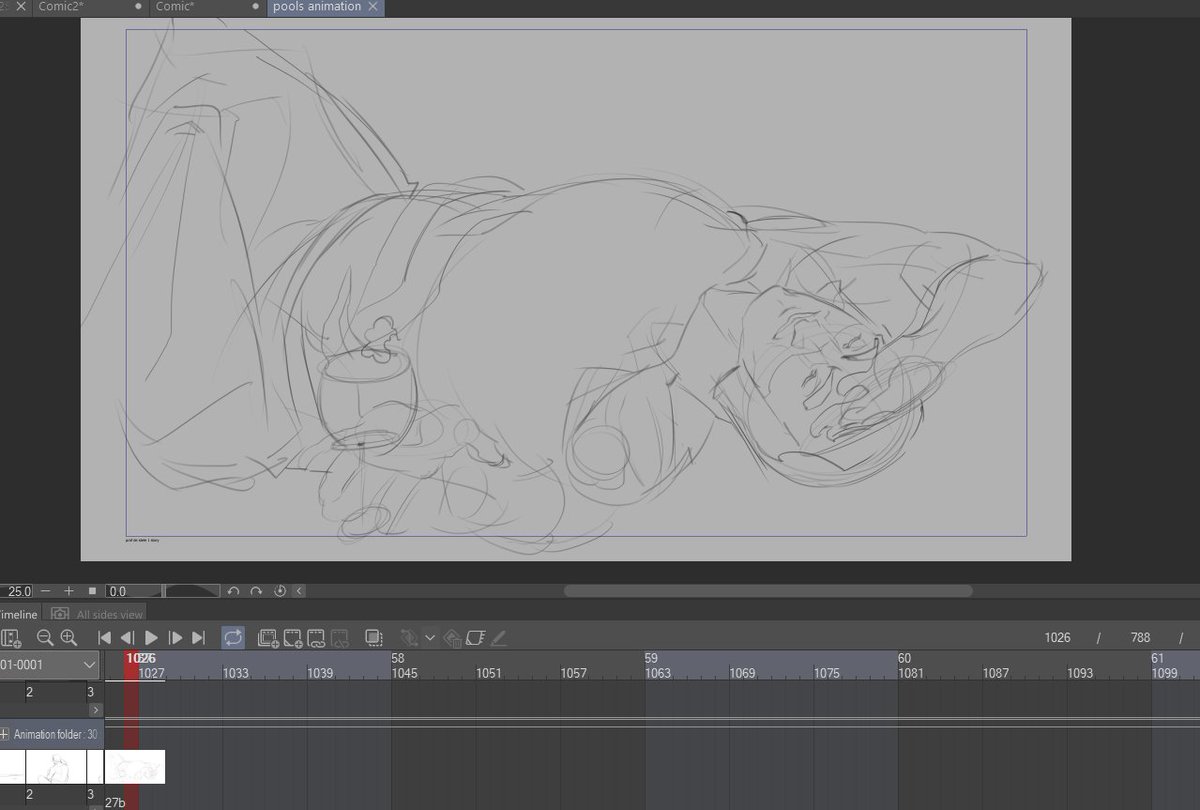
Task: Click frame 1057 on the timeline ruler
Action: coord(574,673)
